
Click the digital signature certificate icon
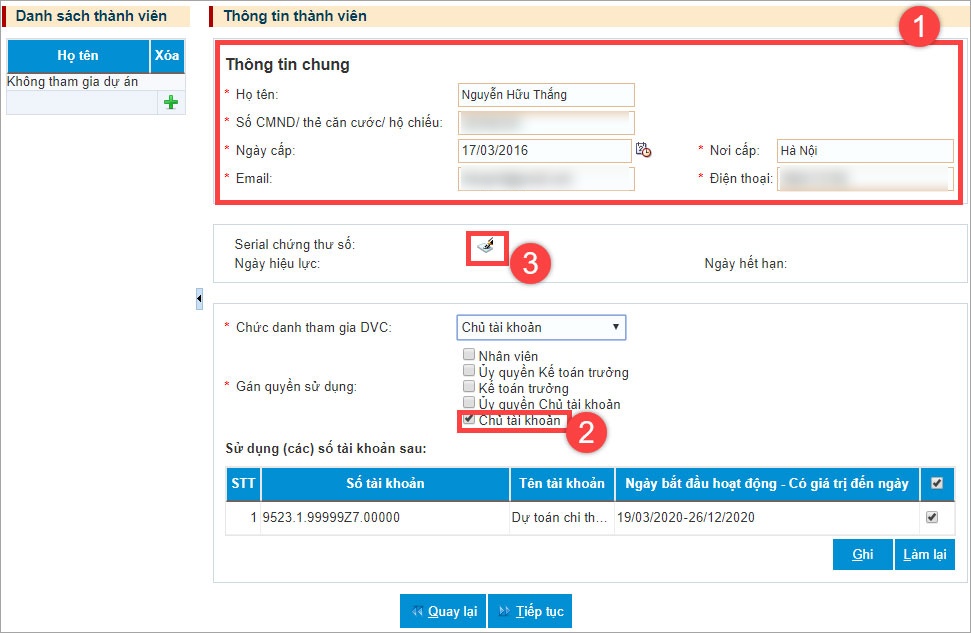[485, 246]
